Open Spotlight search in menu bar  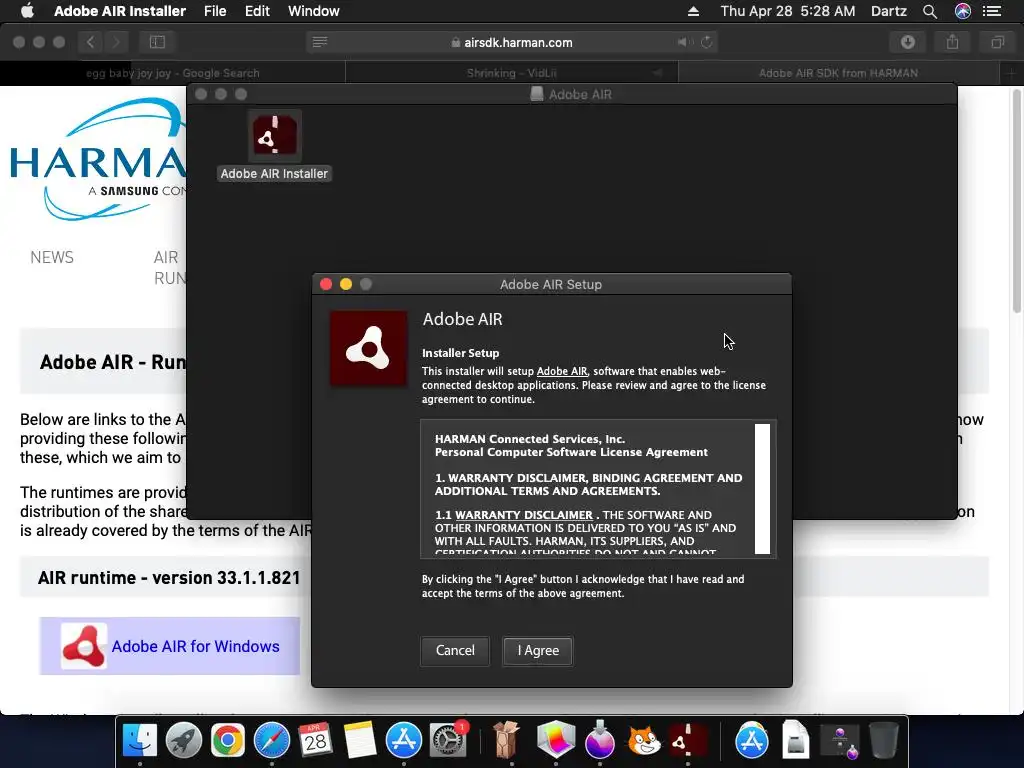pos(930,11)
